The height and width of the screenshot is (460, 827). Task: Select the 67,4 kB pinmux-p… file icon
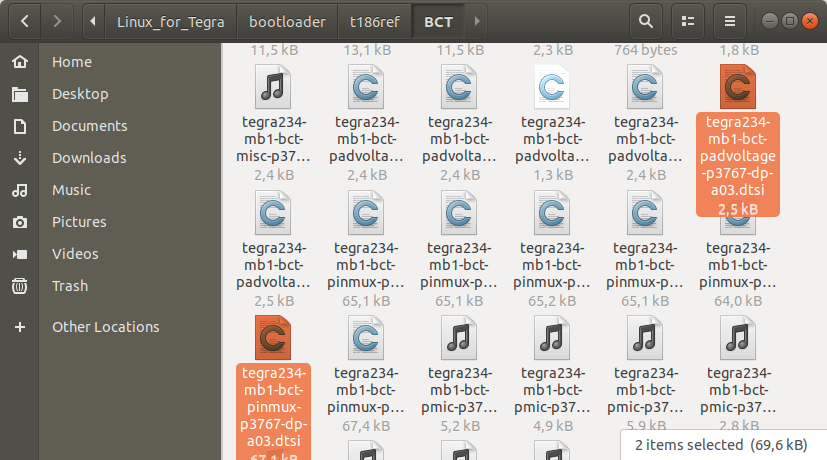(x=366, y=338)
